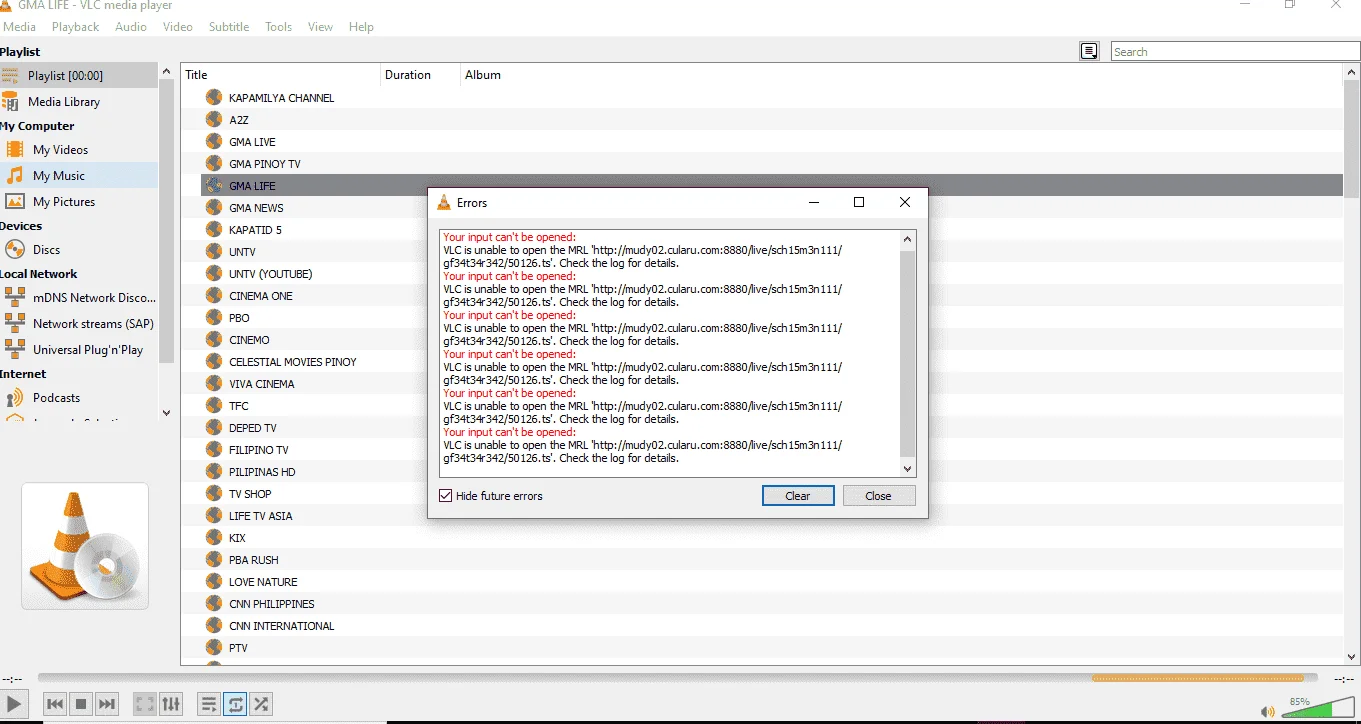This screenshot has height=724, width=1361.
Task: Click playlist scrollbar down arrow
Action: pos(1352,657)
